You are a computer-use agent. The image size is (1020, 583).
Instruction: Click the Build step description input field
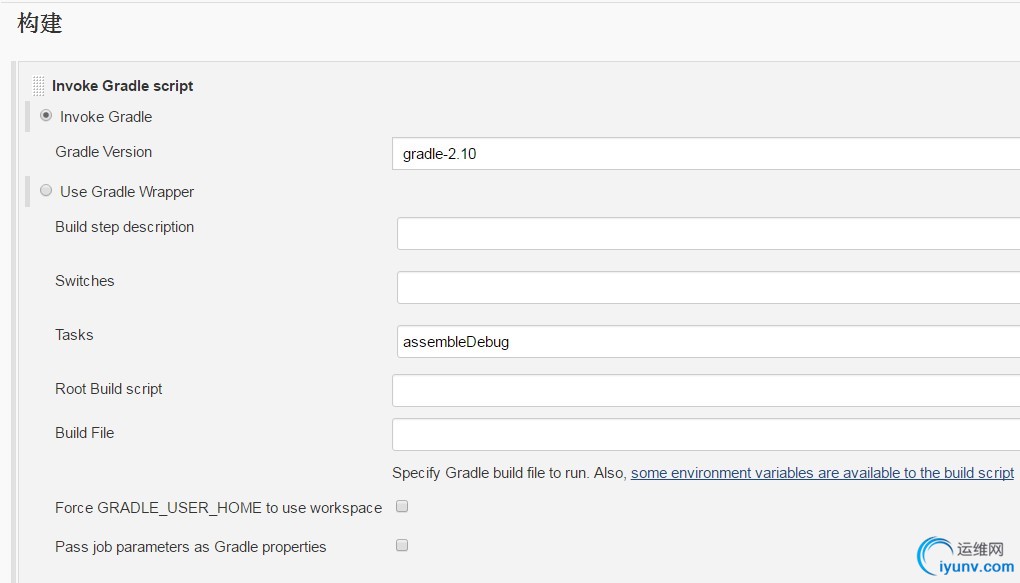pyautogui.click(x=708, y=234)
